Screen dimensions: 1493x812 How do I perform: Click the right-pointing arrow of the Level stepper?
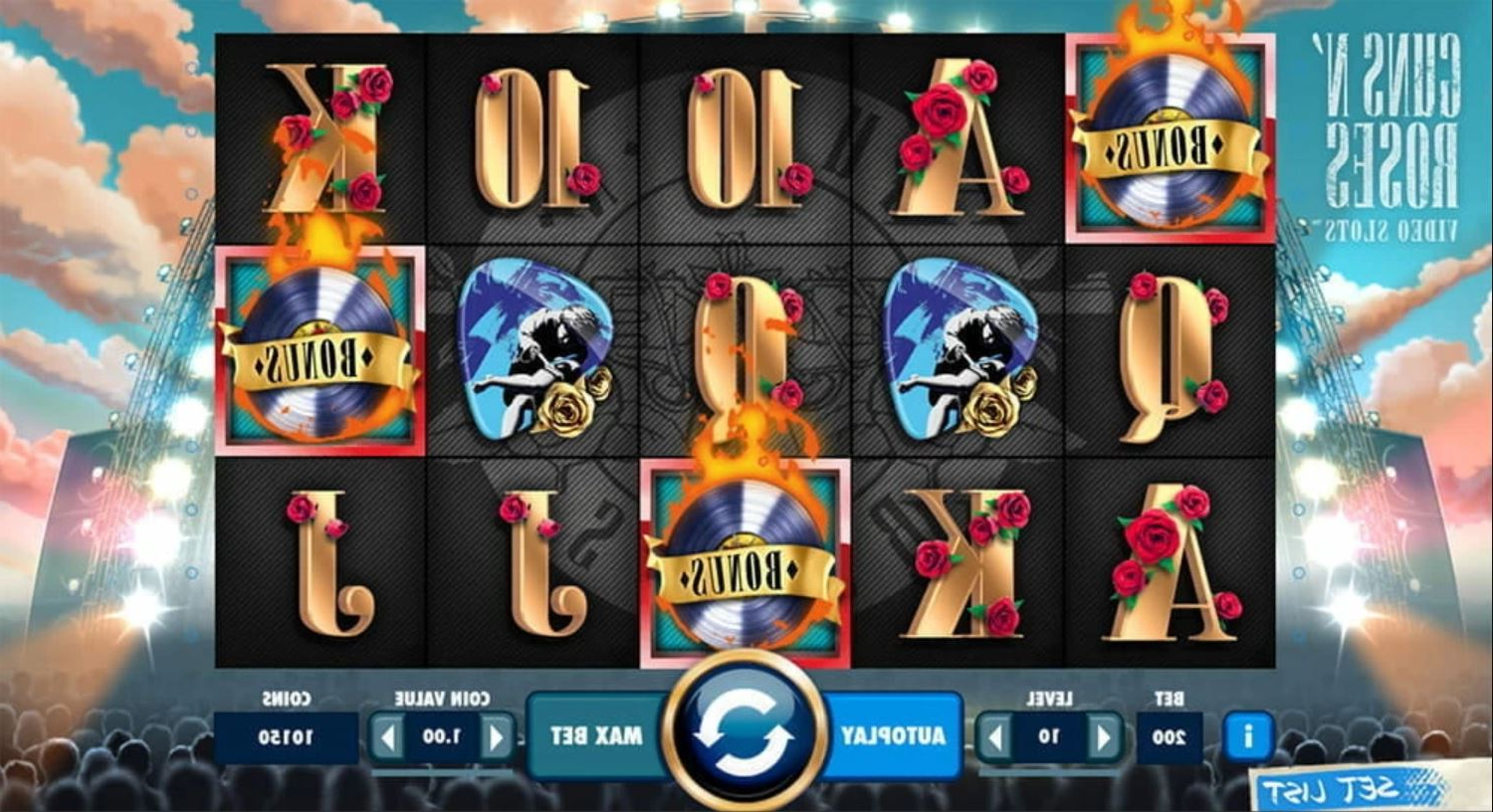coord(1102,738)
